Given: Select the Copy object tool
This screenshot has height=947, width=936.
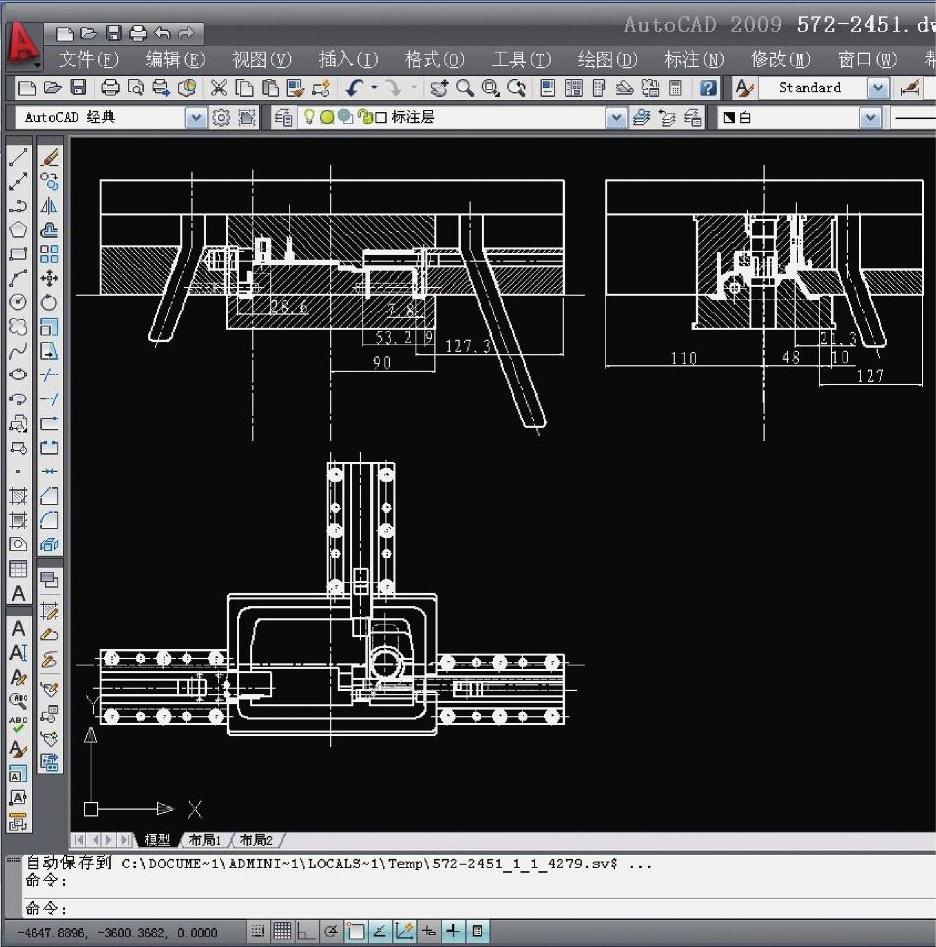Looking at the screenshot, I should pos(50,181).
